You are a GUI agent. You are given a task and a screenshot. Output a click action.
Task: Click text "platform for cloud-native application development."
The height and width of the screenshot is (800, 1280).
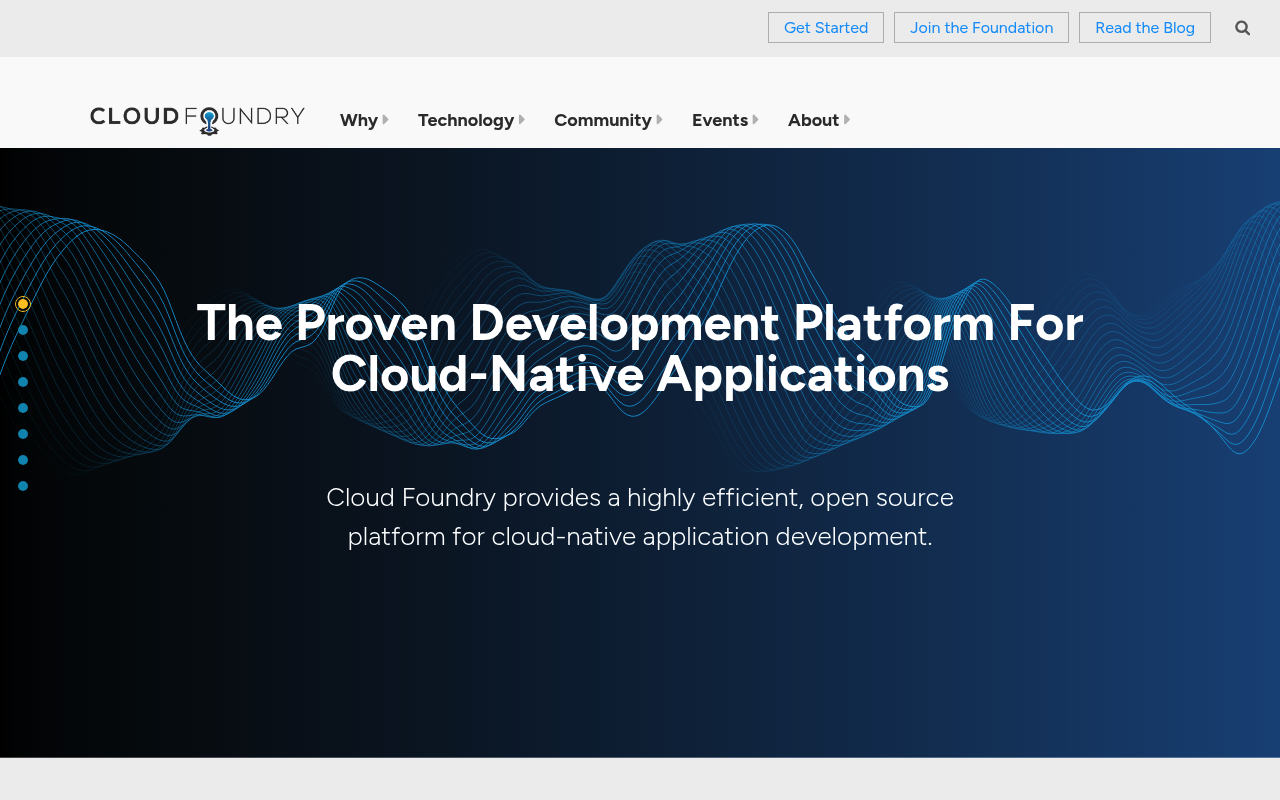click(640, 537)
